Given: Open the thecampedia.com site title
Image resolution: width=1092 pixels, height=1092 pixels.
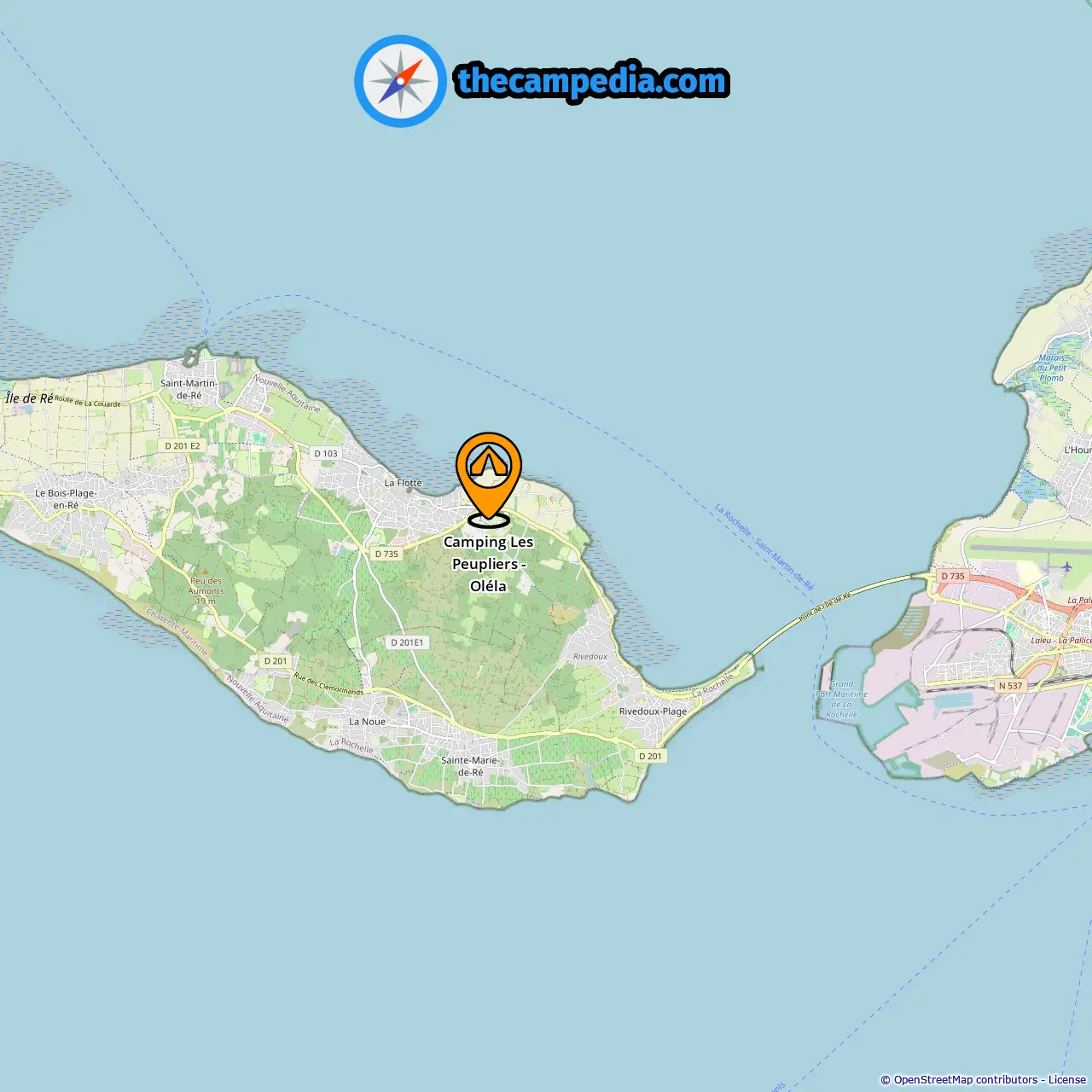Looking at the screenshot, I should pyautogui.click(x=591, y=81).
